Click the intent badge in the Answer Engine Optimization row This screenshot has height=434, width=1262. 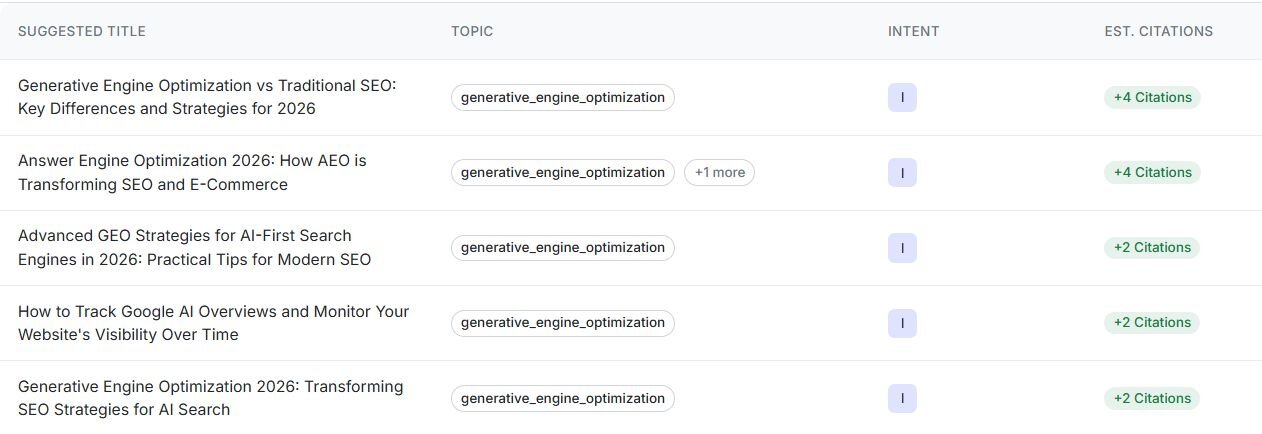coord(902,172)
